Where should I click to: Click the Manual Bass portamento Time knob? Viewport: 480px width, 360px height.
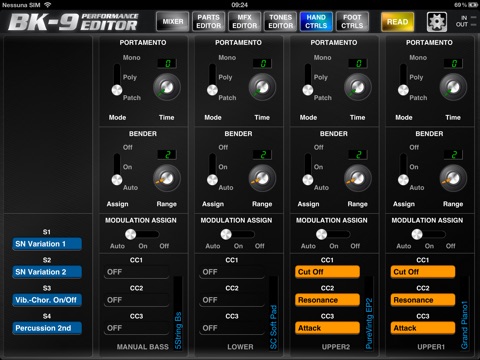167,87
